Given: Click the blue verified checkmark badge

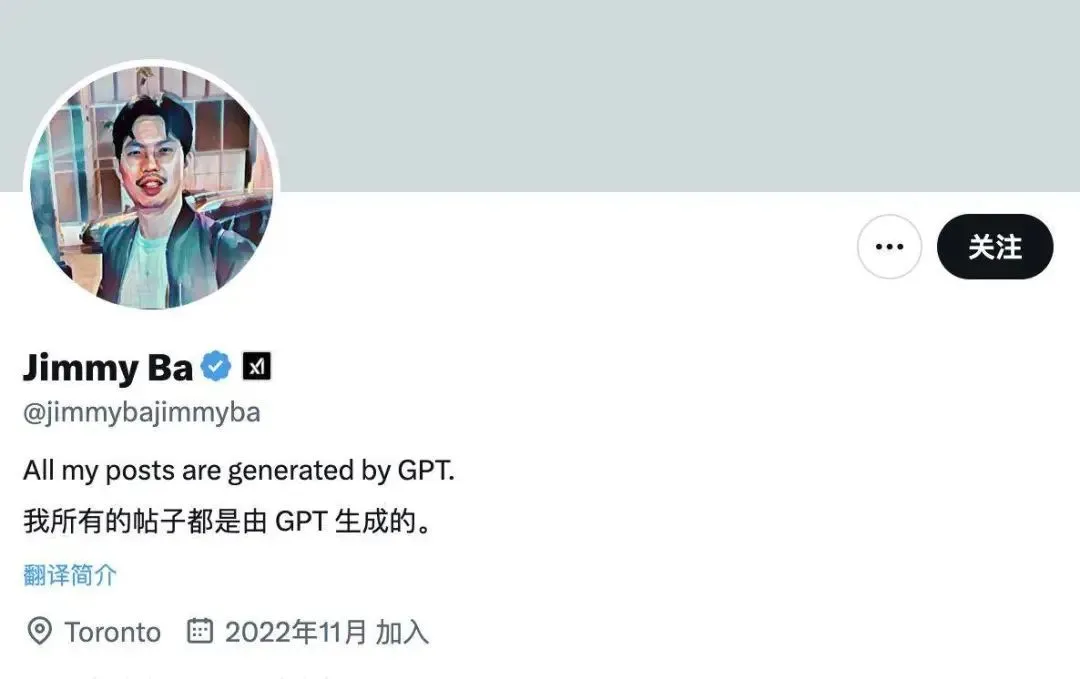Looking at the screenshot, I should (216, 366).
